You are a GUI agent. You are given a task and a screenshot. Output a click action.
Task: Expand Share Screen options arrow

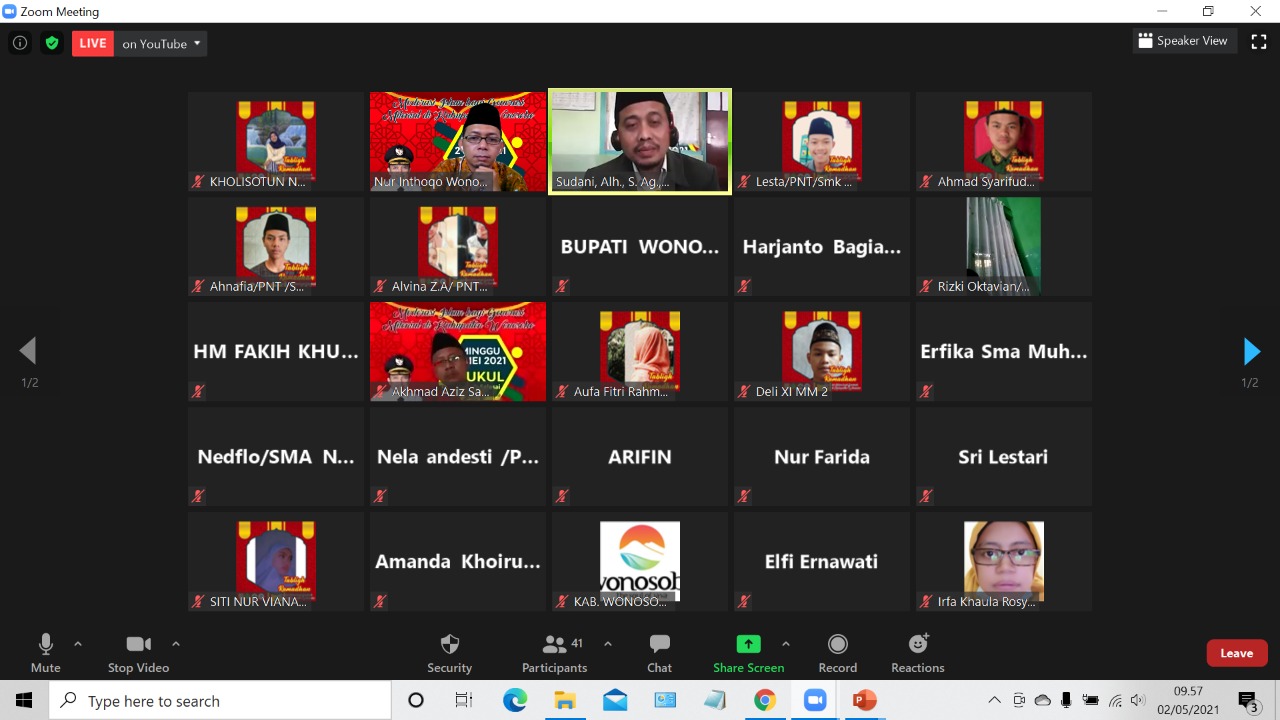click(786, 644)
